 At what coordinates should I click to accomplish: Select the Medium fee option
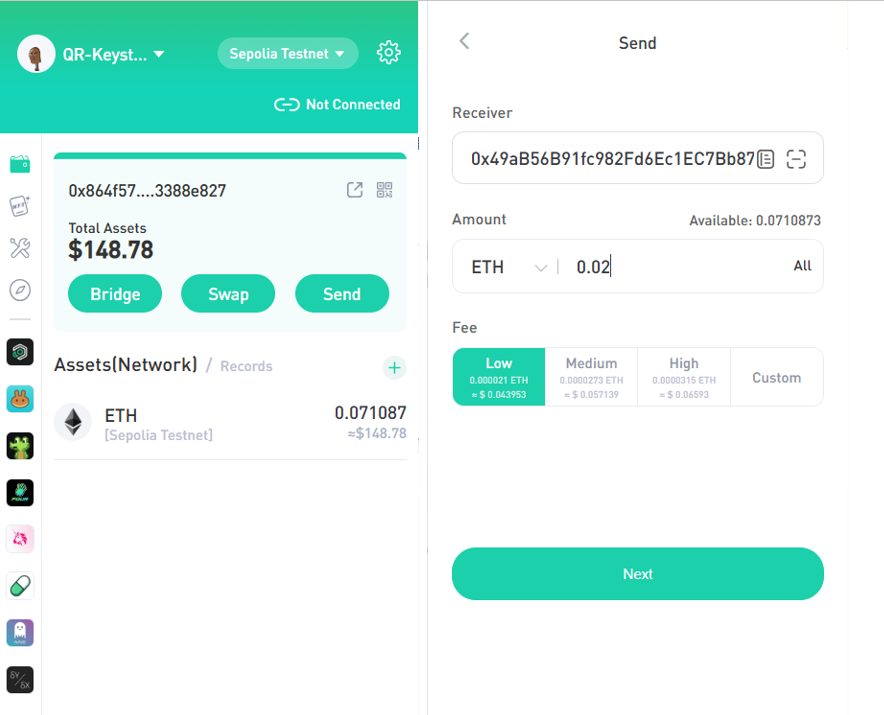click(x=591, y=377)
